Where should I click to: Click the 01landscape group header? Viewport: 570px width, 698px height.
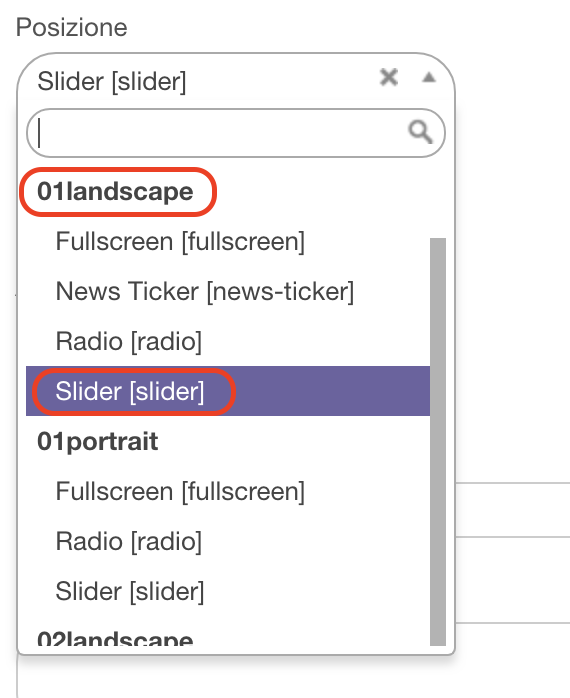(x=115, y=191)
